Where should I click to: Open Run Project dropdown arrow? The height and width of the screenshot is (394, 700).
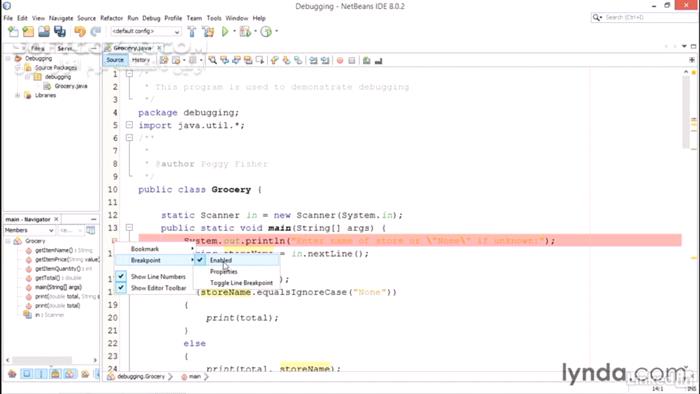click(234, 31)
